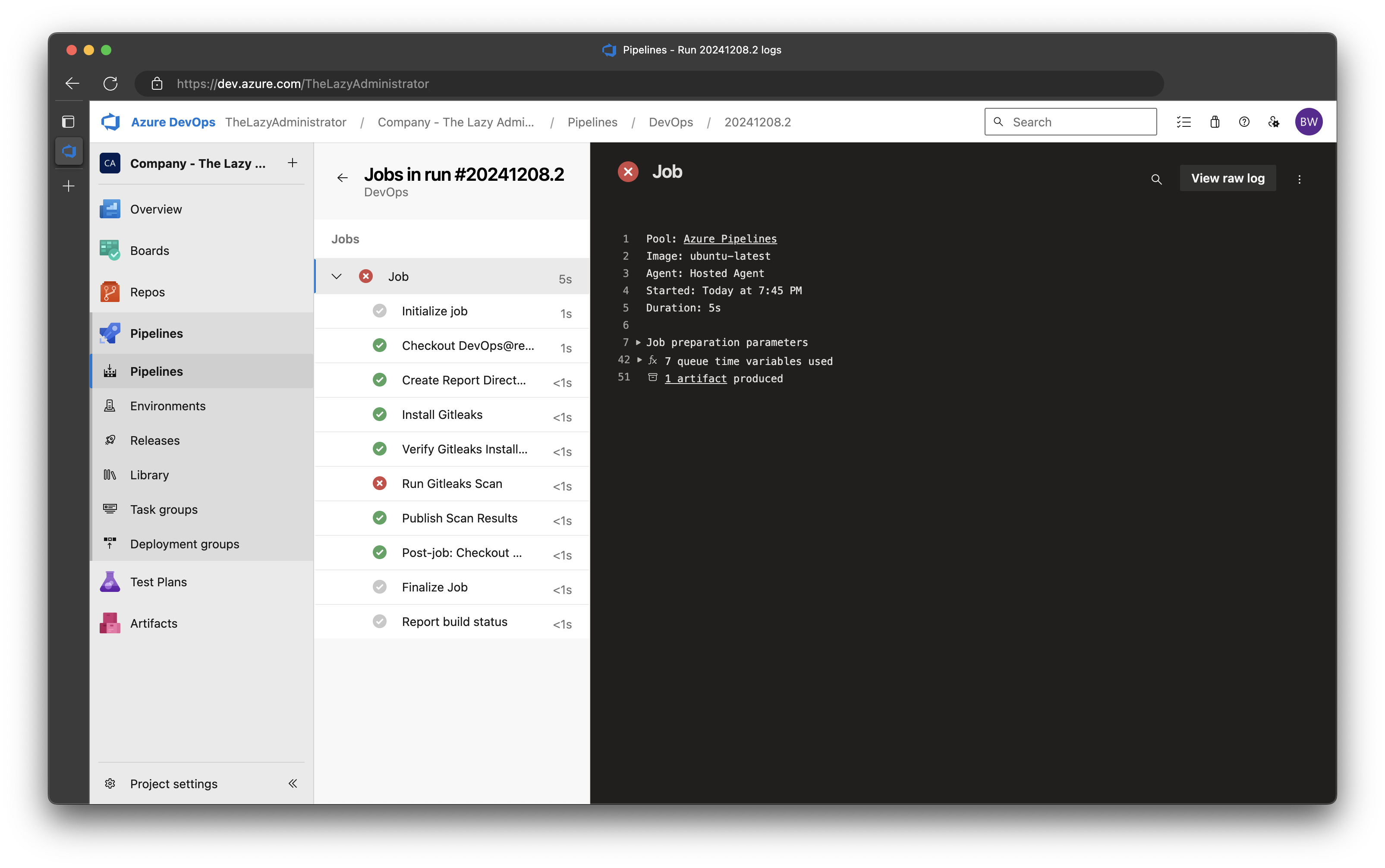Go back from jobs list using arrow
This screenshot has width=1385, height=868.
[343, 178]
